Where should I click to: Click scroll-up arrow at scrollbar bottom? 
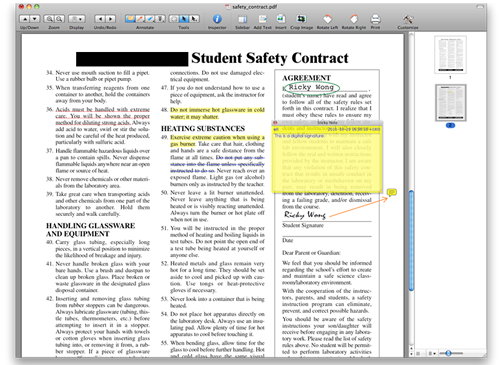coord(411,347)
